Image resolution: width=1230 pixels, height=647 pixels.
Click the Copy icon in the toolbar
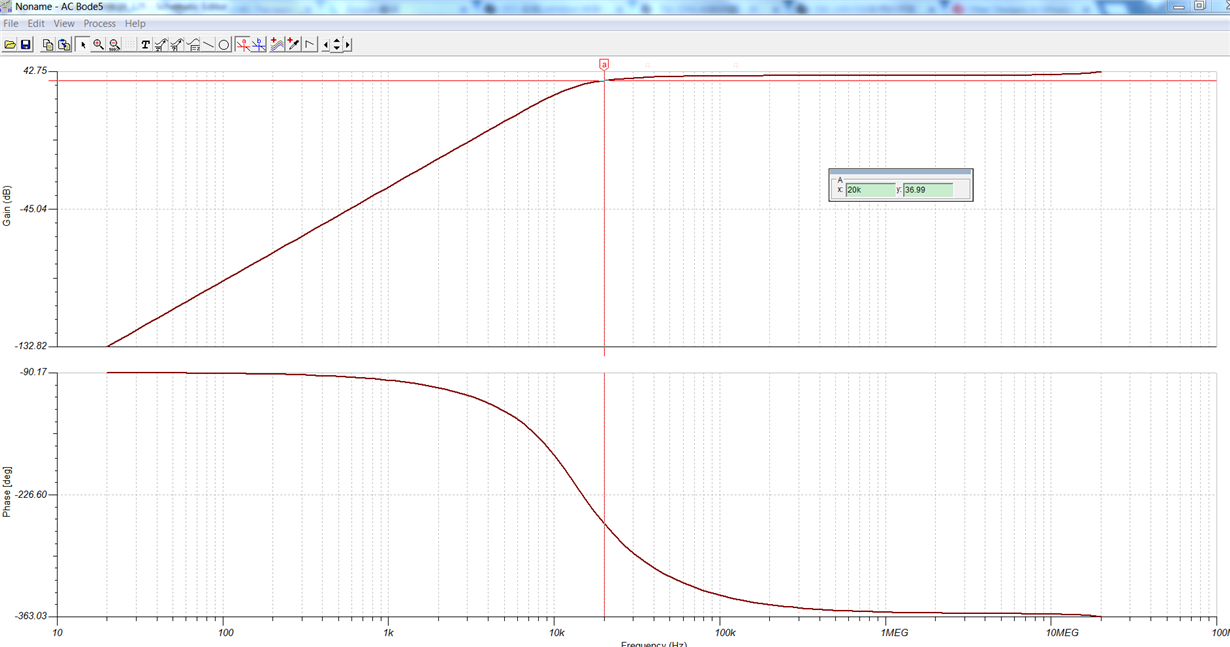coord(48,45)
